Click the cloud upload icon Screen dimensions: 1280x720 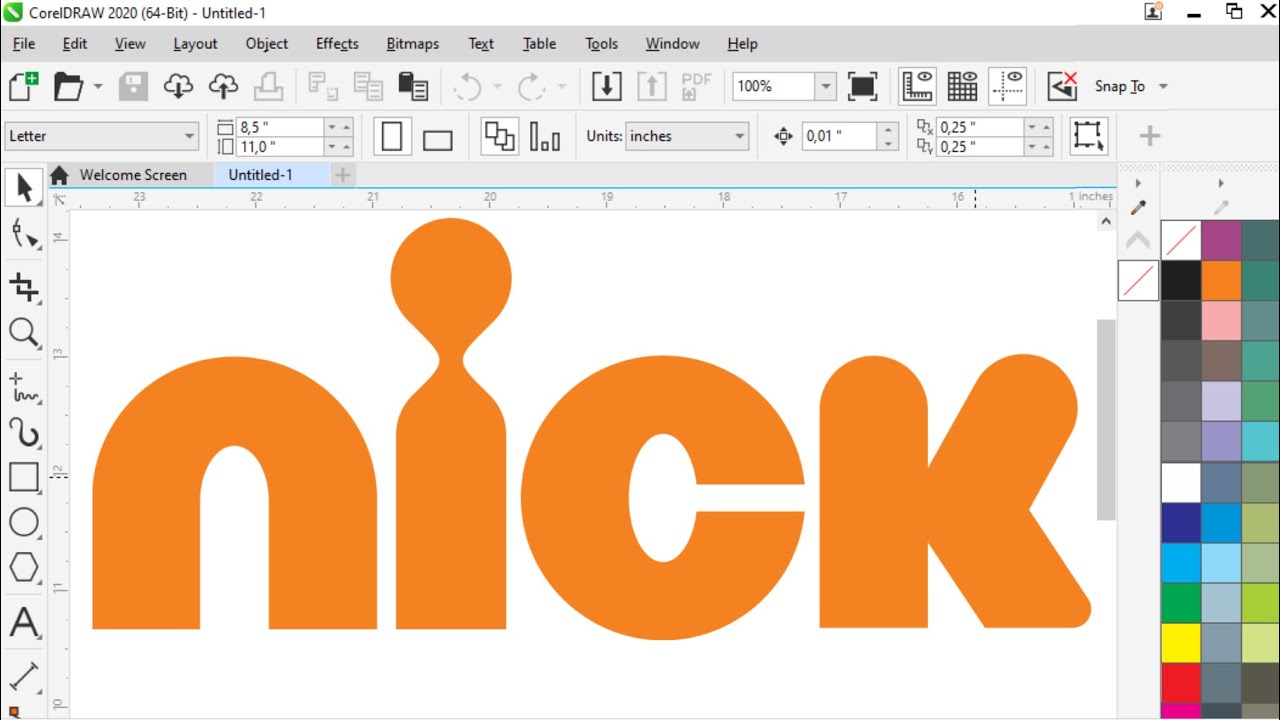click(x=223, y=86)
